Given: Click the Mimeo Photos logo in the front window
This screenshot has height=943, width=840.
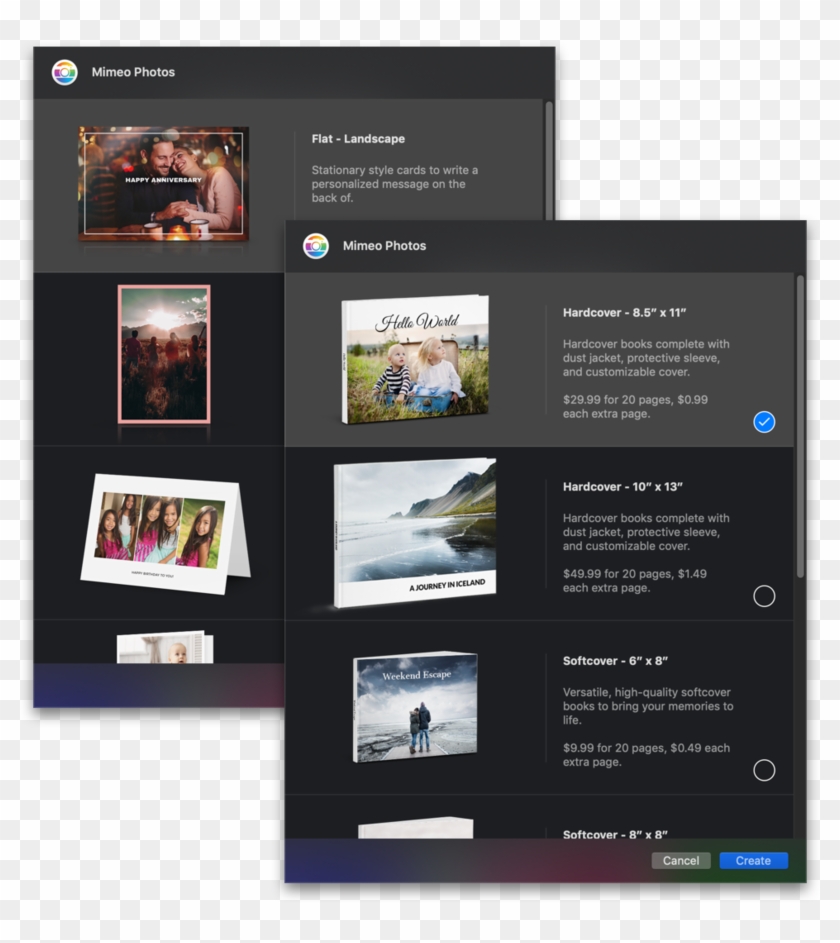Looking at the screenshot, I should (x=317, y=245).
